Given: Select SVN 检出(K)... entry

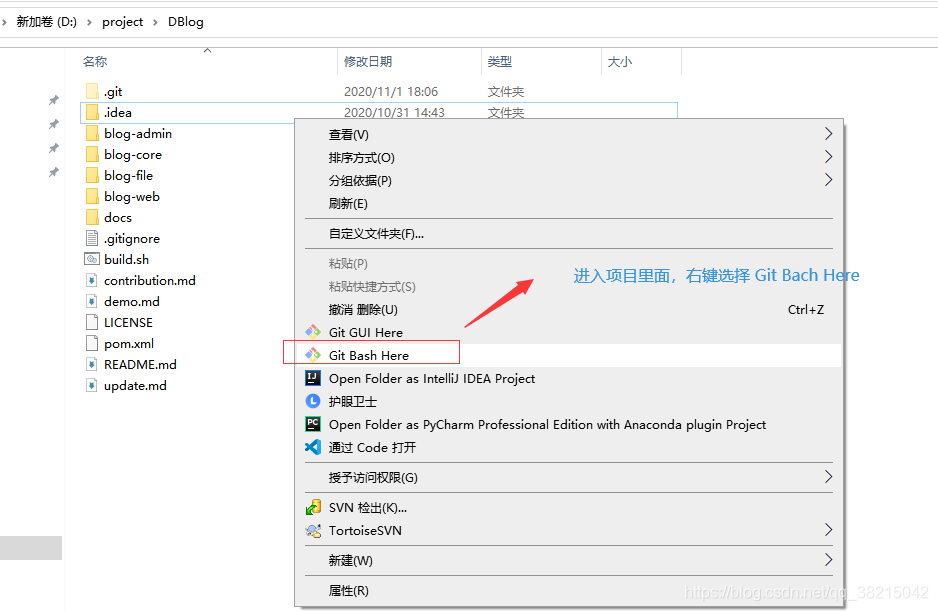Looking at the screenshot, I should (x=568, y=507).
